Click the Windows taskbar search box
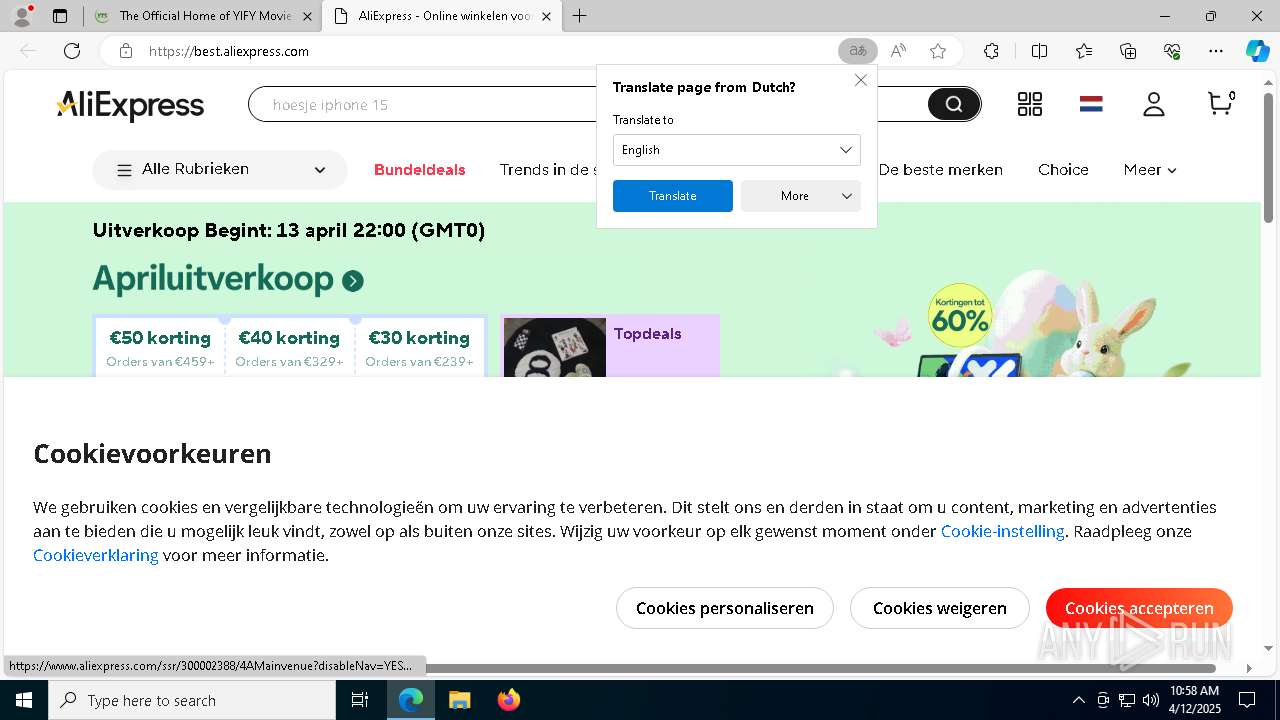 (192, 700)
